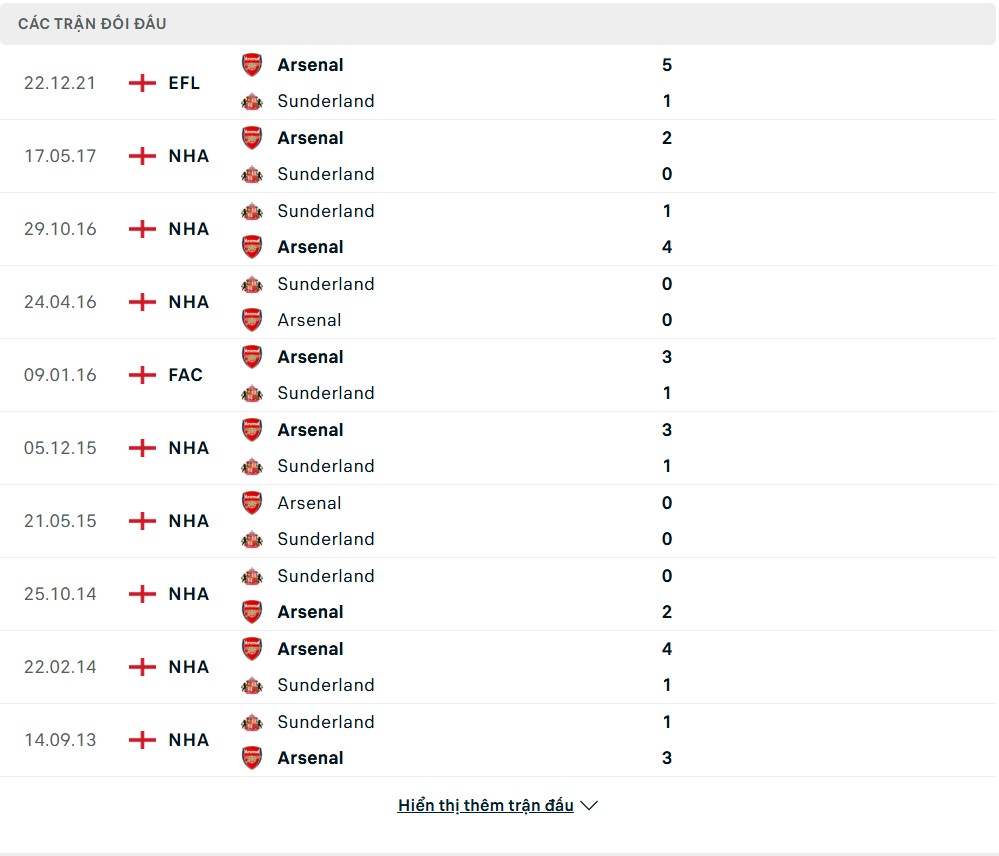Click Arsenal crest in 14.09.13 match
This screenshot has height=856, width=999.
point(252,758)
